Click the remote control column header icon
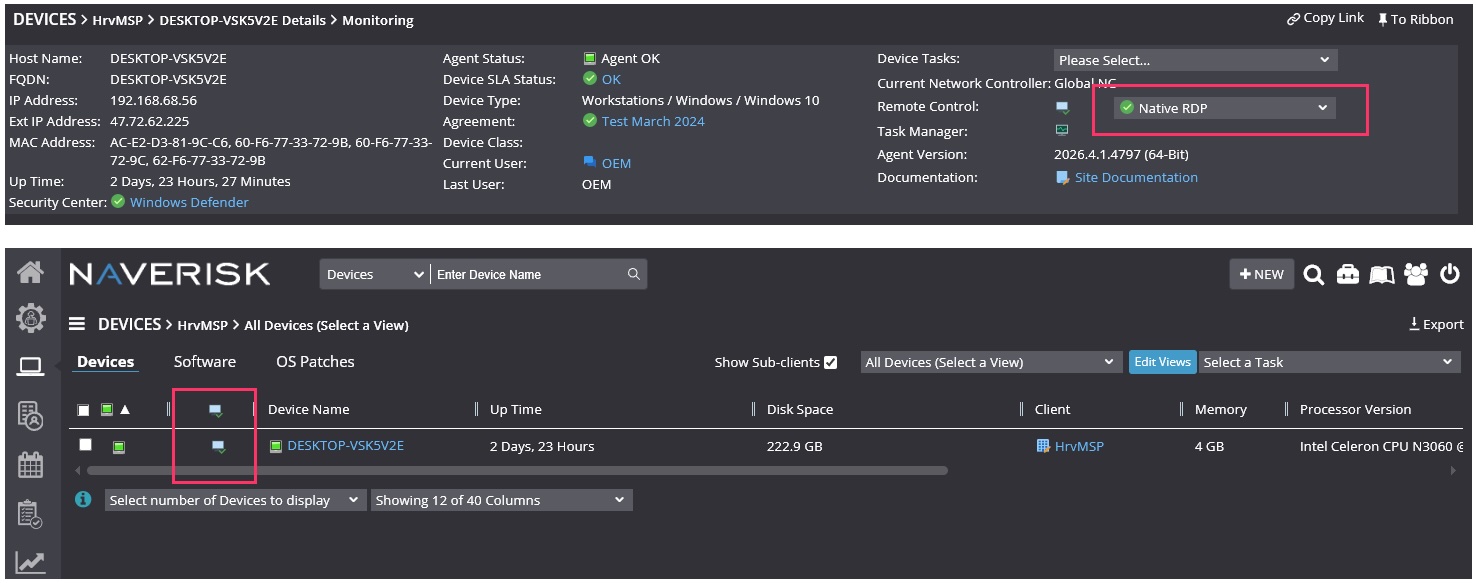The image size is (1476, 583). click(x=215, y=410)
